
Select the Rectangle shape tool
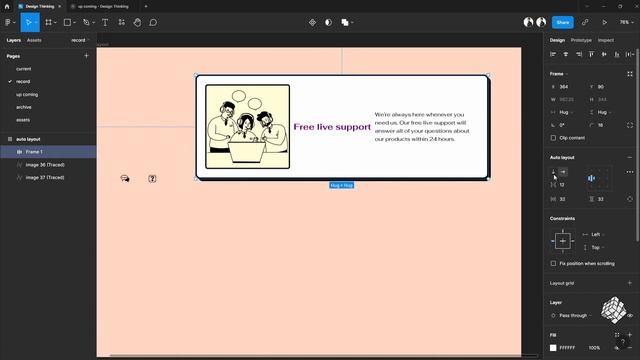67,22
